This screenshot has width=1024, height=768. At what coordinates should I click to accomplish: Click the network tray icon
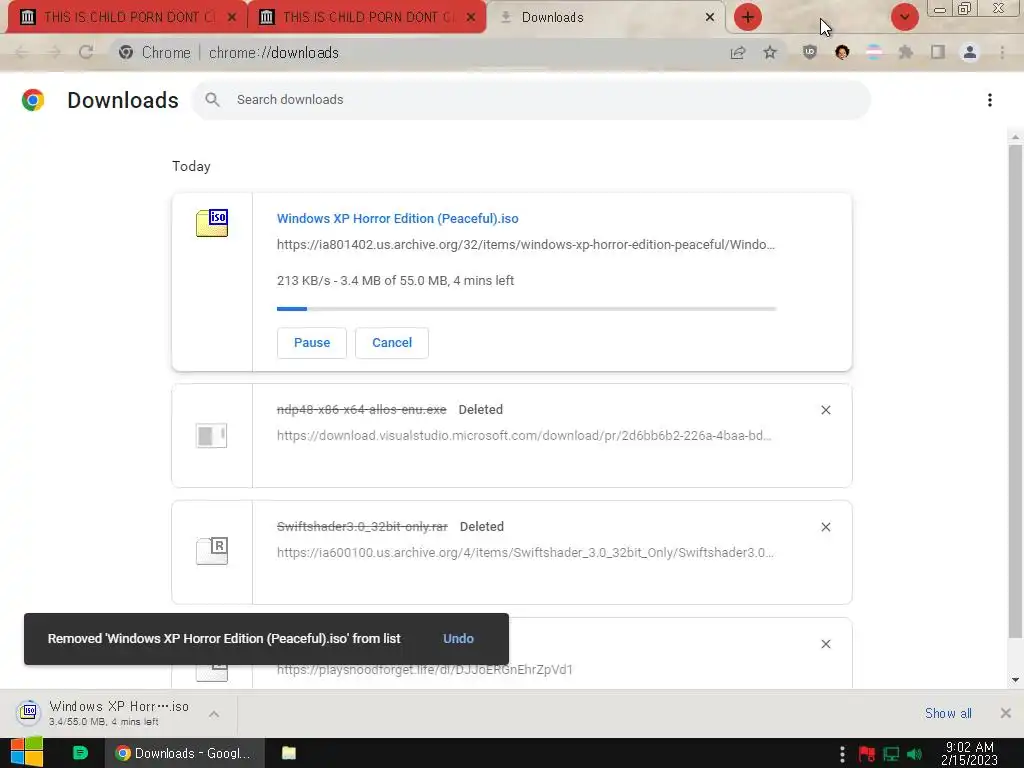tap(891, 754)
